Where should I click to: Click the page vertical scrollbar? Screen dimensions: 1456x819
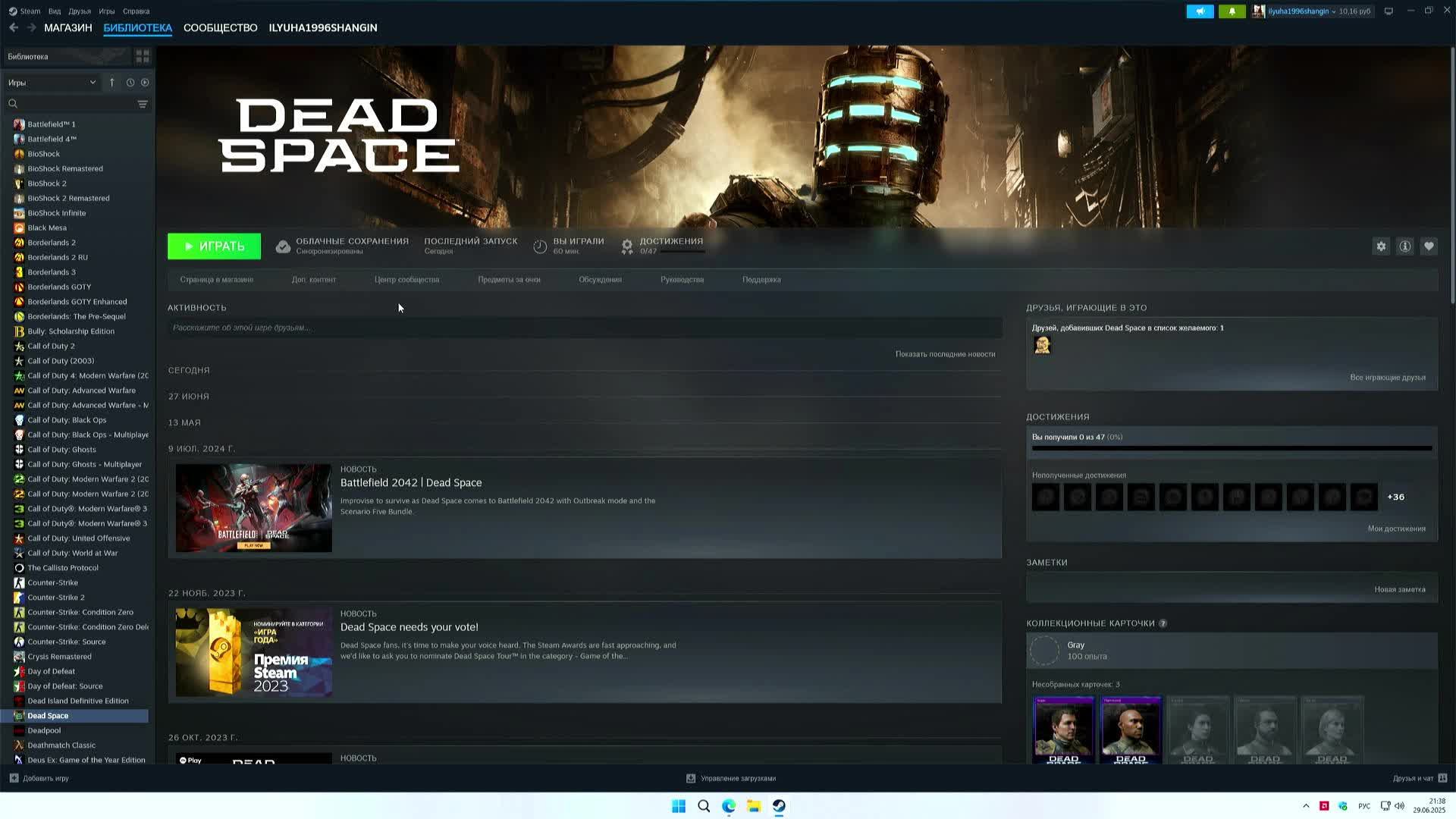pos(1452,174)
